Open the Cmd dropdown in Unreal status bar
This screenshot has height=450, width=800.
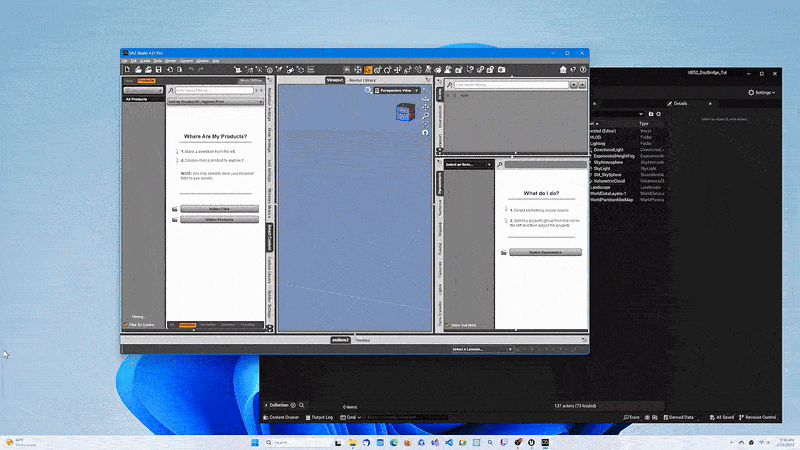point(351,417)
